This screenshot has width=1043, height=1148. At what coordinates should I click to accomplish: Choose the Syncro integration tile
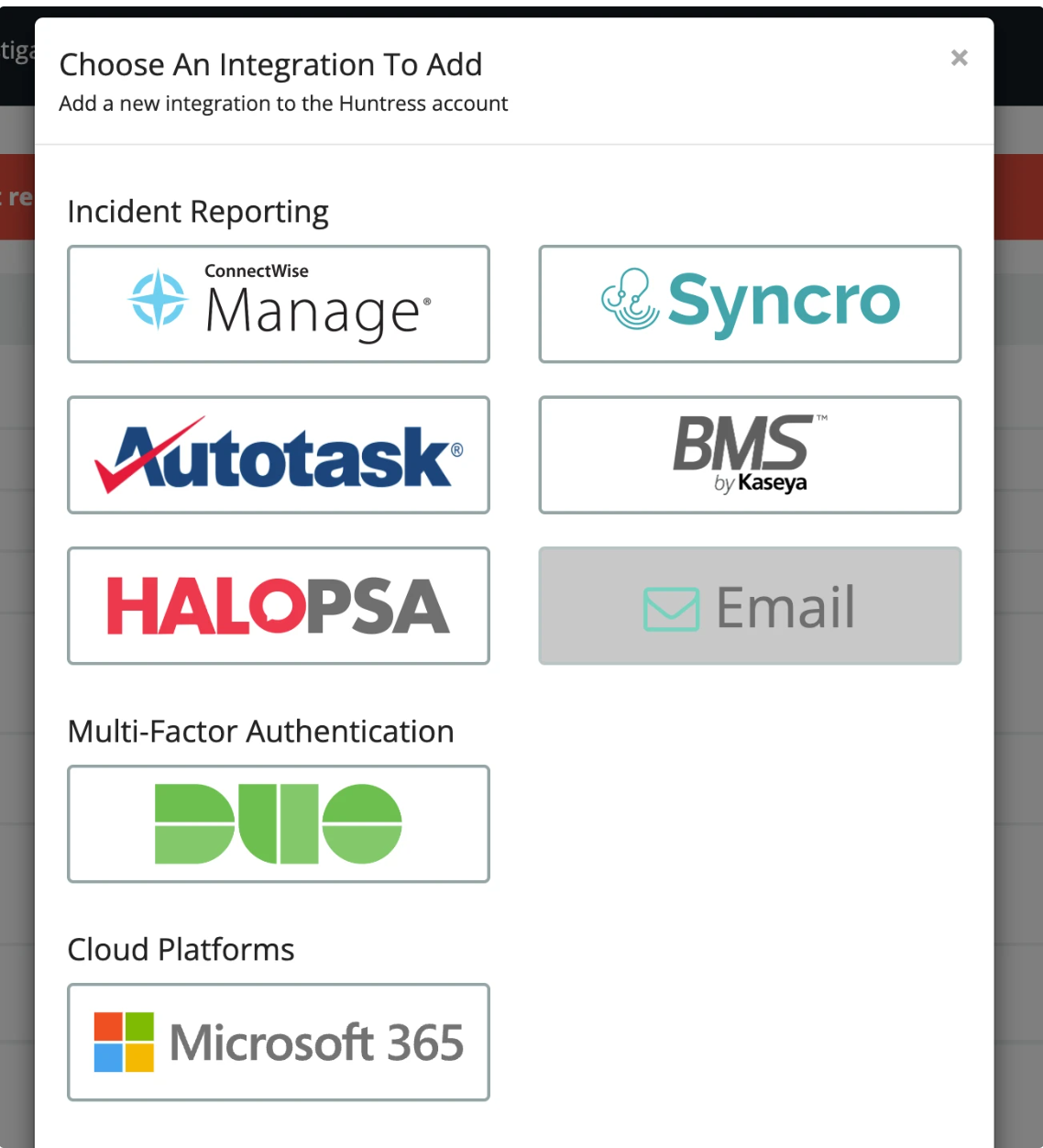click(750, 304)
